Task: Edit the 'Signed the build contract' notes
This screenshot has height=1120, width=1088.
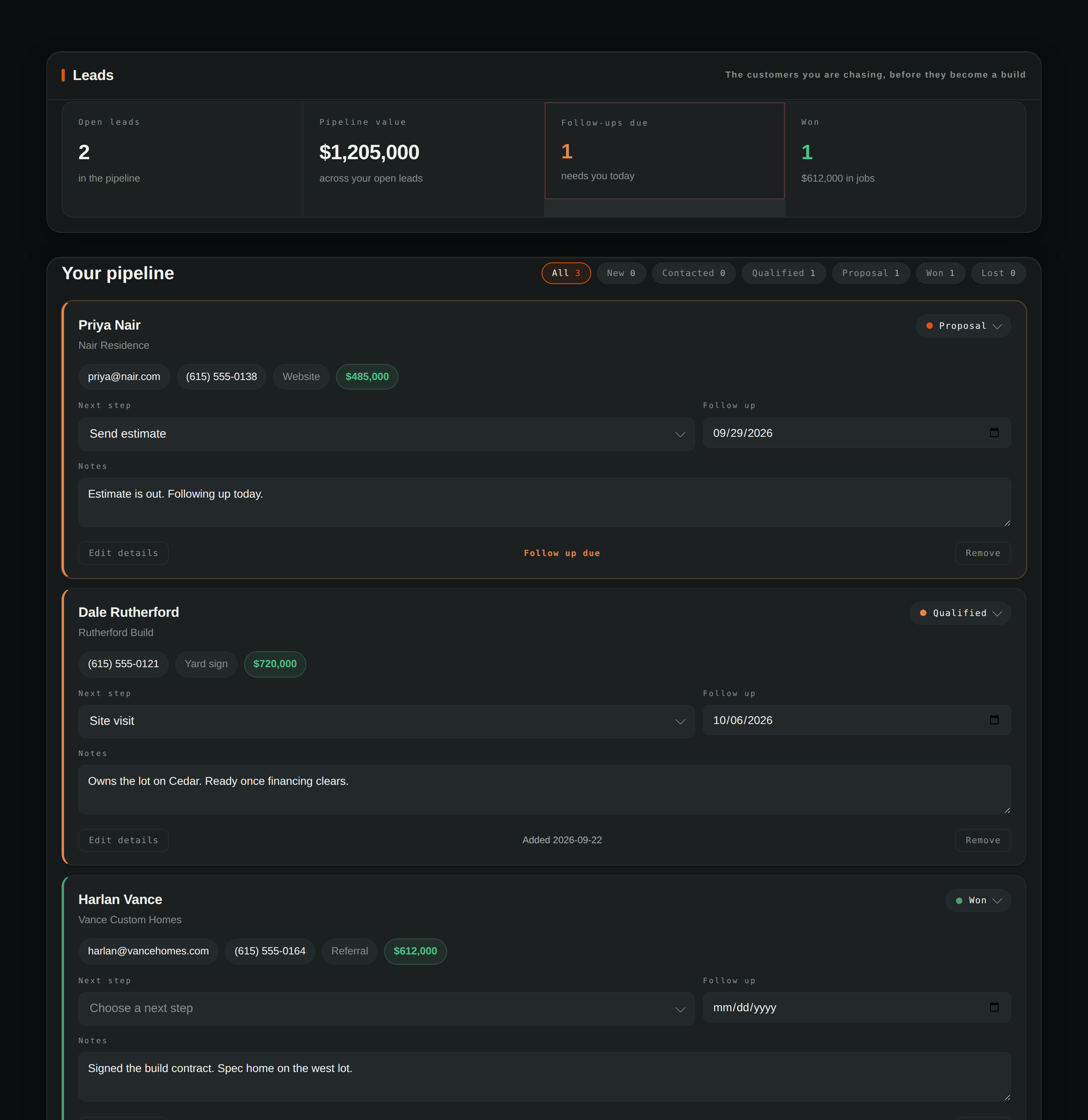Action: tap(544, 1076)
